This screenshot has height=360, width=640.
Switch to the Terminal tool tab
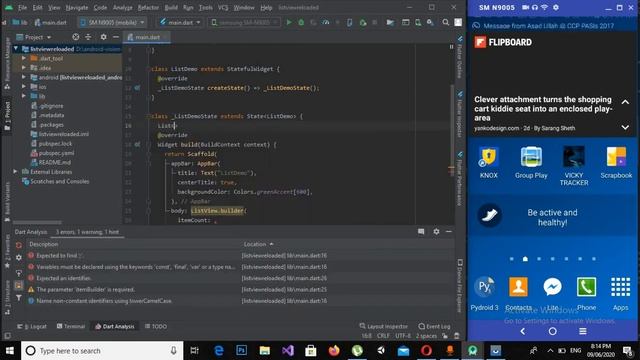pyautogui.click(x=71, y=327)
